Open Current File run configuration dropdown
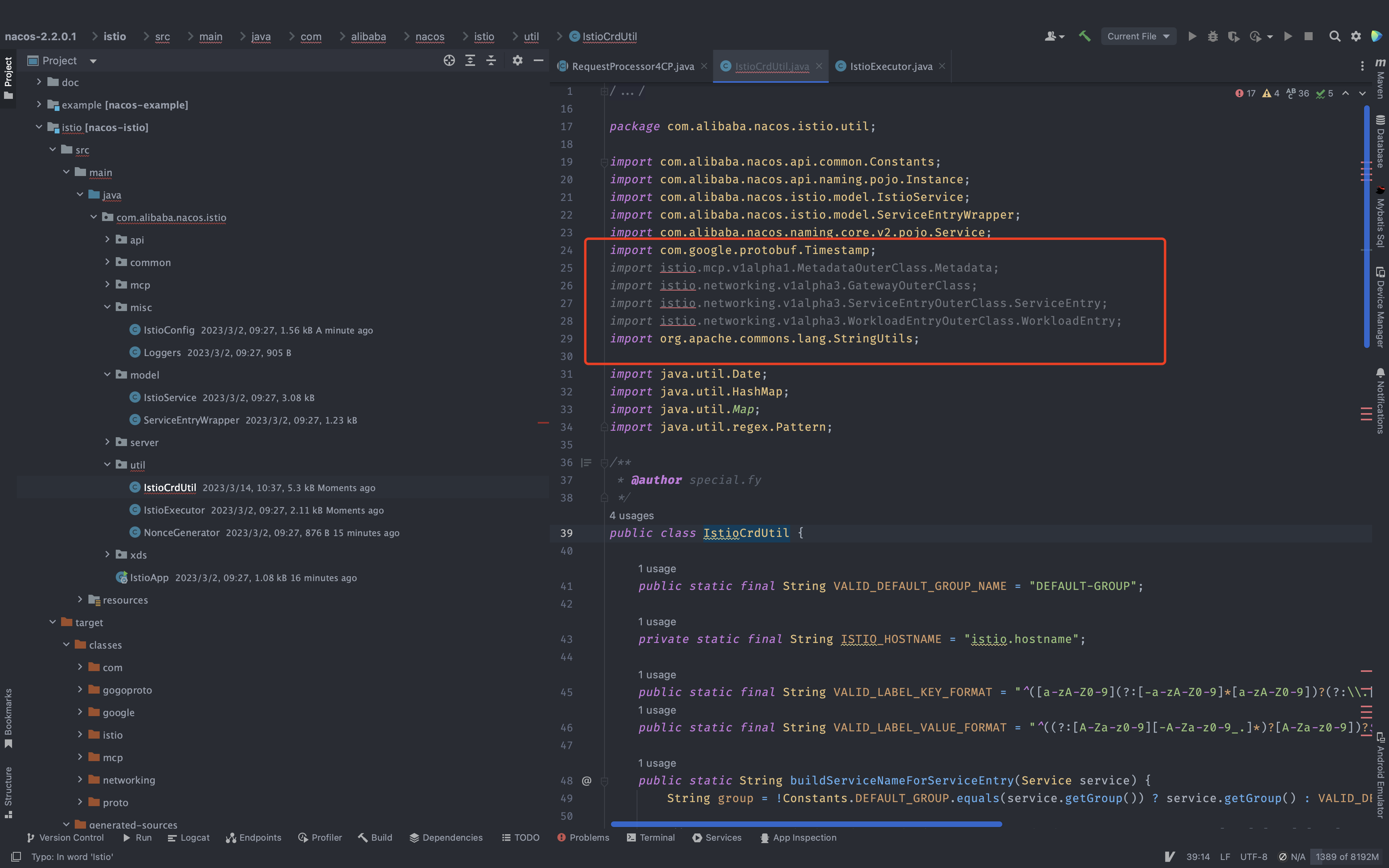The width and height of the screenshot is (1389, 868). (x=1138, y=36)
